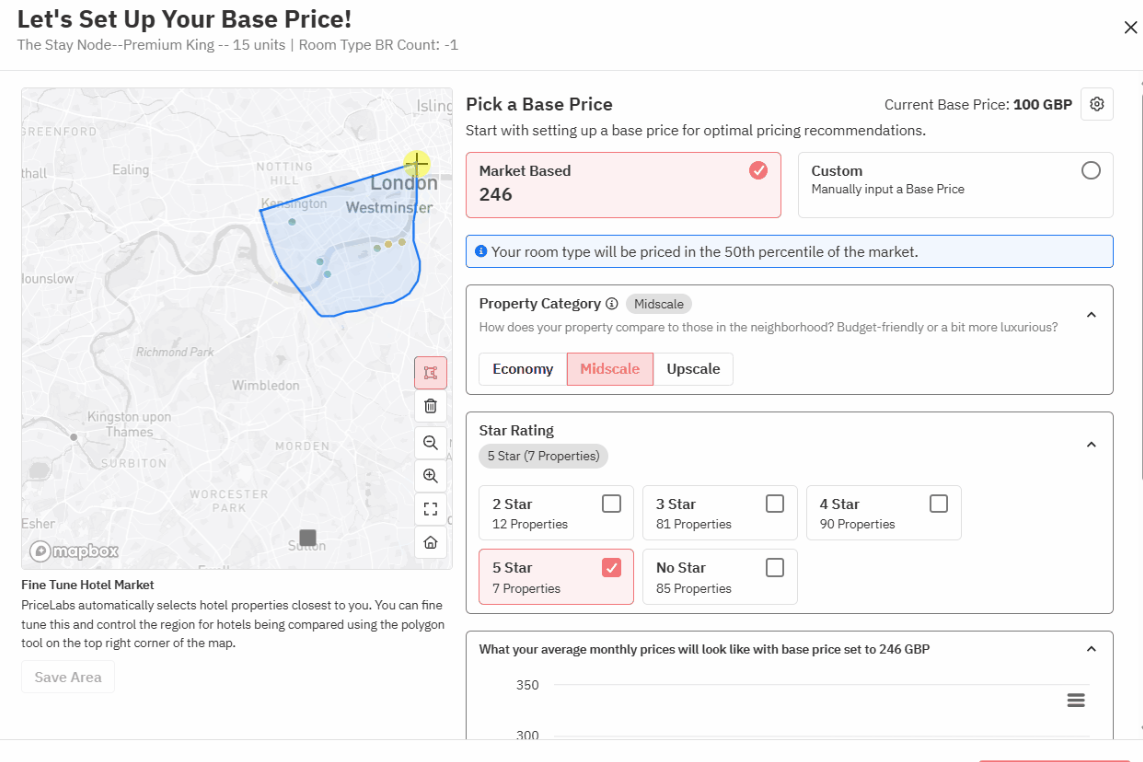Check the 2 Star checkbox
Screen dimensions: 1143x762
coord(612,504)
